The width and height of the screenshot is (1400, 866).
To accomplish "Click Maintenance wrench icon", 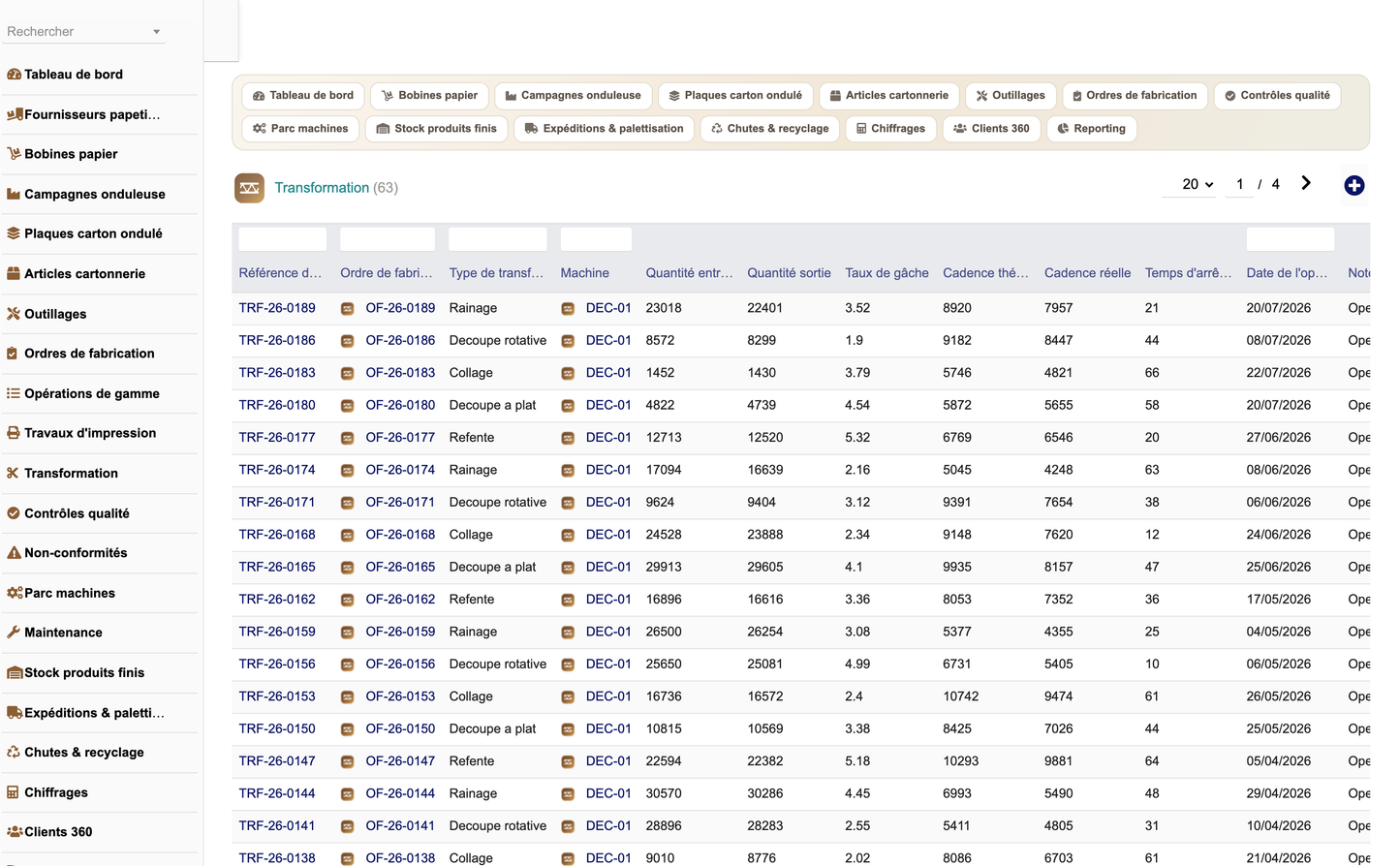I will pyautogui.click(x=14, y=633).
